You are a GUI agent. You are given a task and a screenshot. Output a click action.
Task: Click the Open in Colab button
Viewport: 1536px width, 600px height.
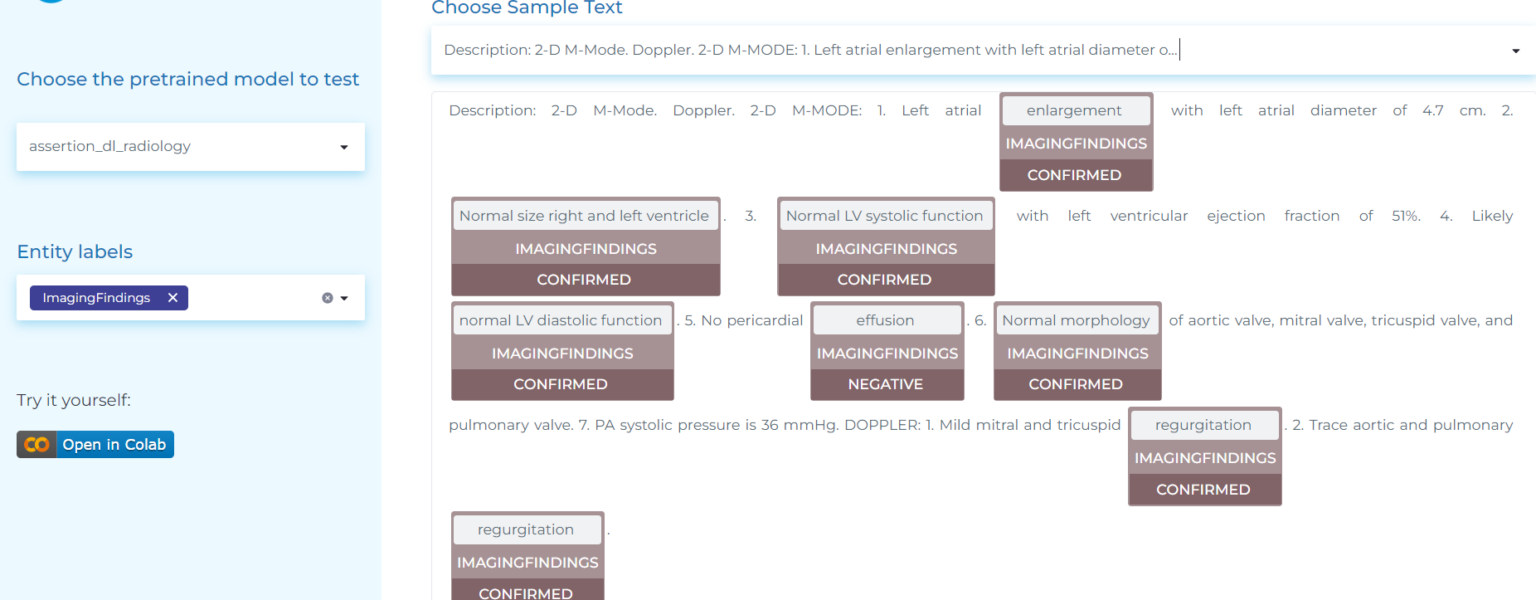point(95,445)
